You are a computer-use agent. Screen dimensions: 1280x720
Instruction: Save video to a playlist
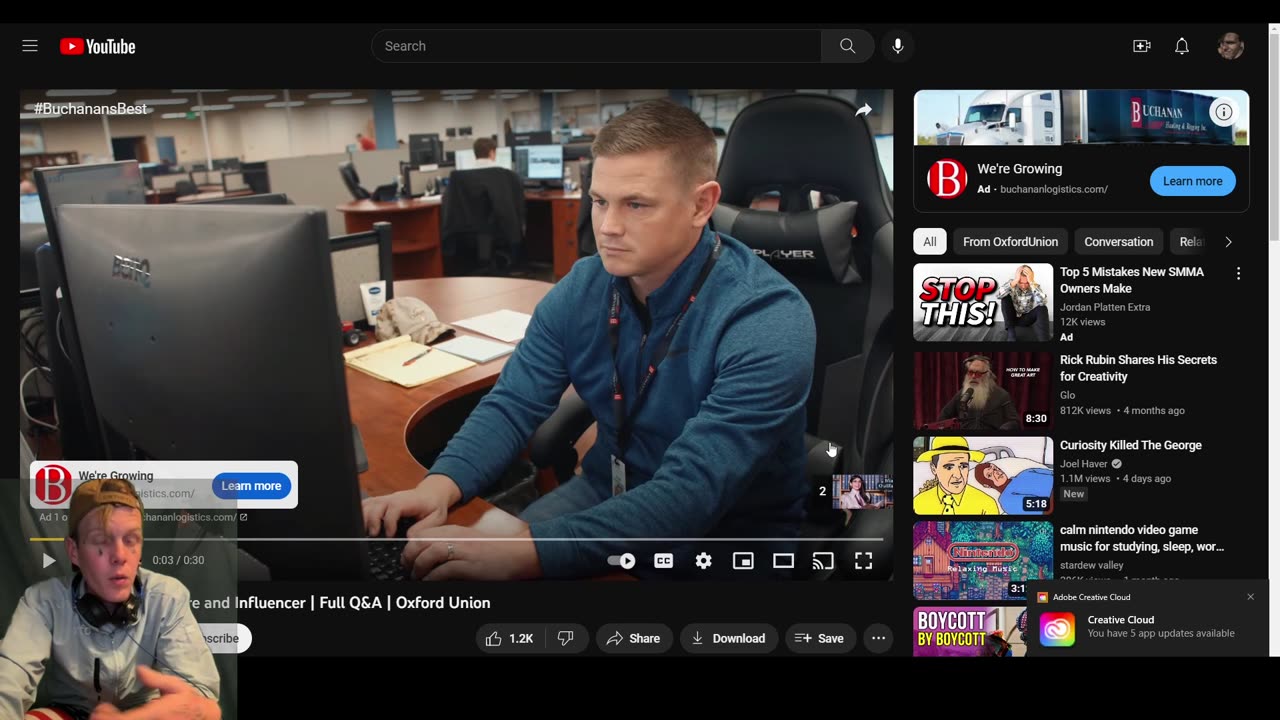819,638
